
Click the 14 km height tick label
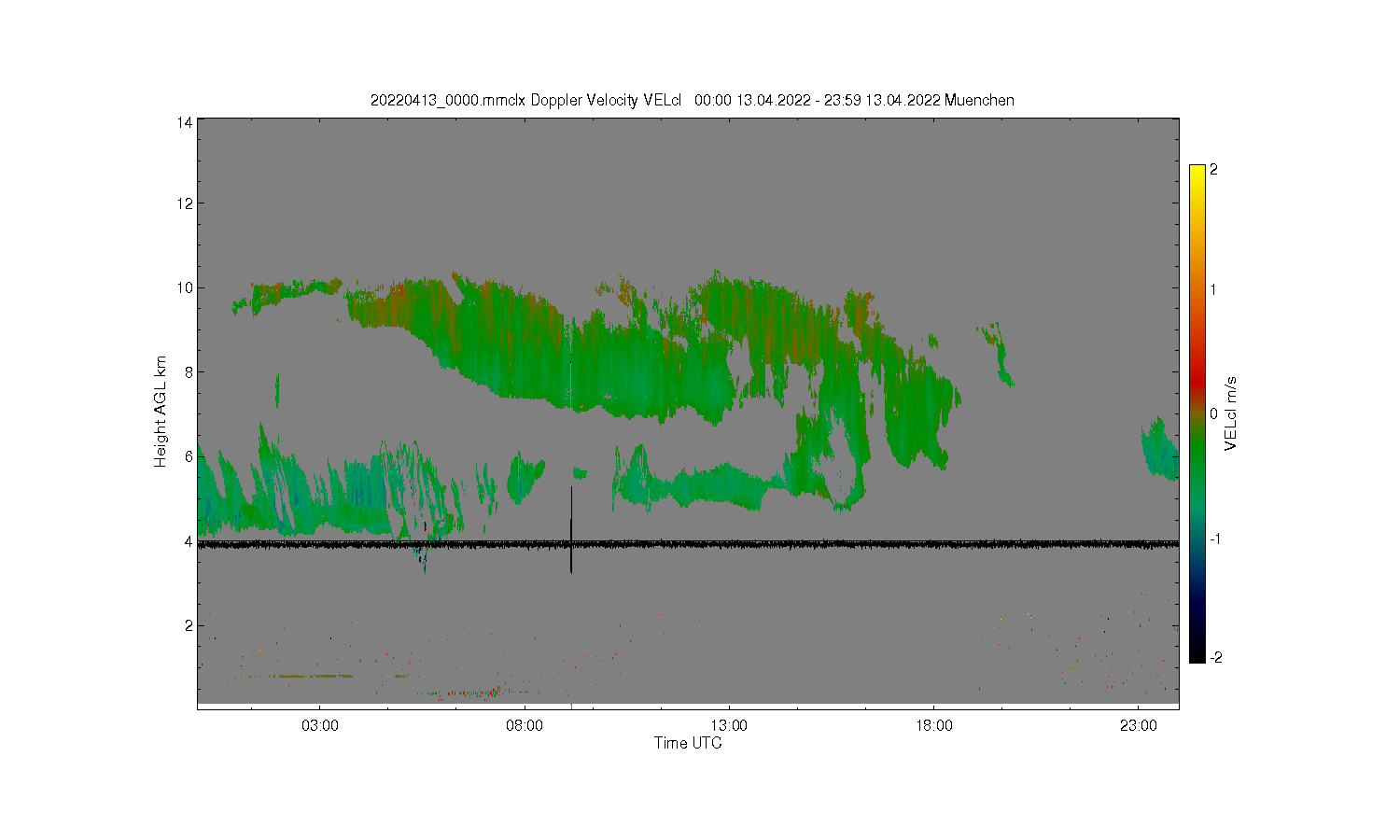[x=185, y=122]
